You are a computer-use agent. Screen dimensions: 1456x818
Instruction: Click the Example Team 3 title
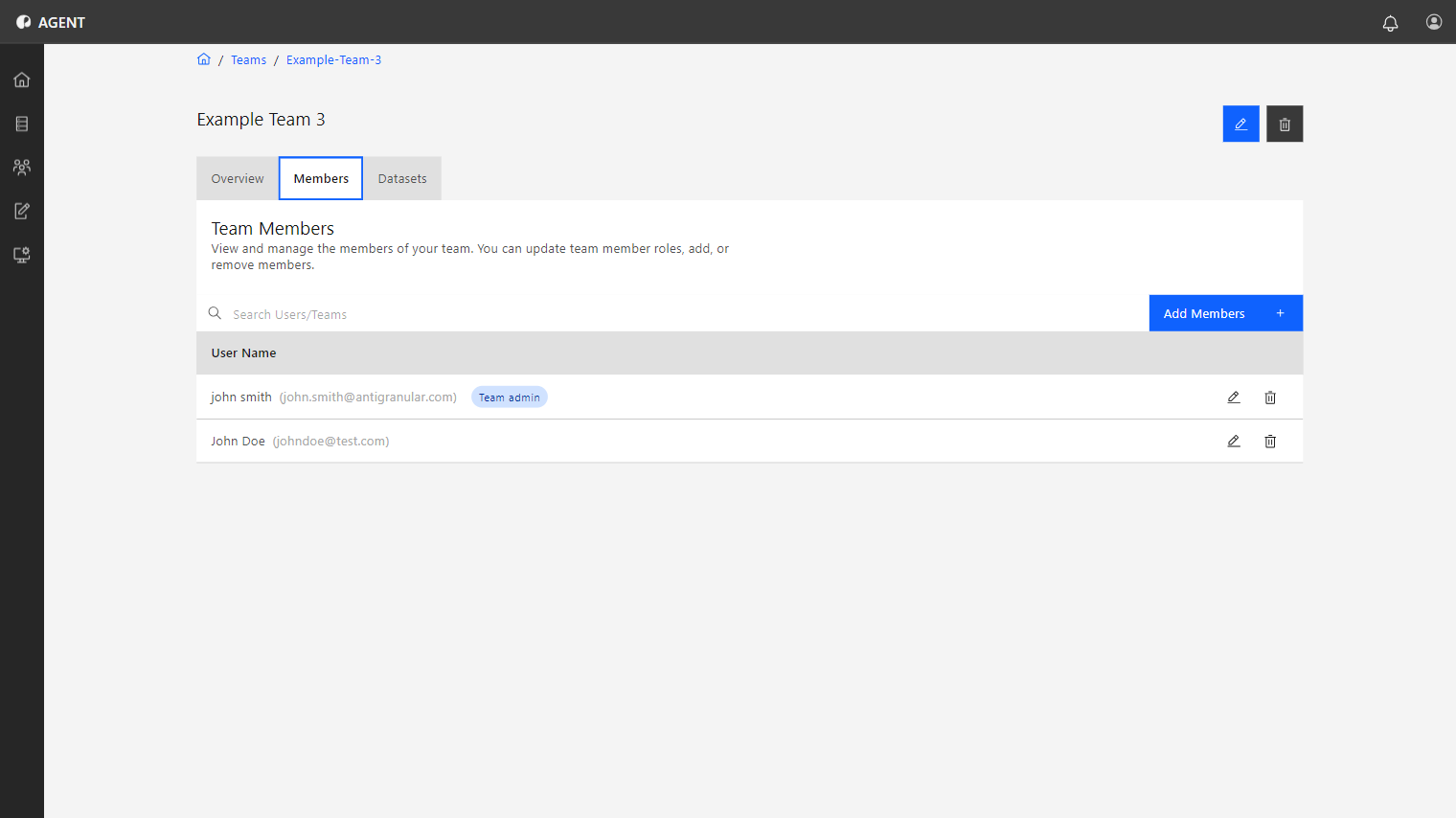261,120
